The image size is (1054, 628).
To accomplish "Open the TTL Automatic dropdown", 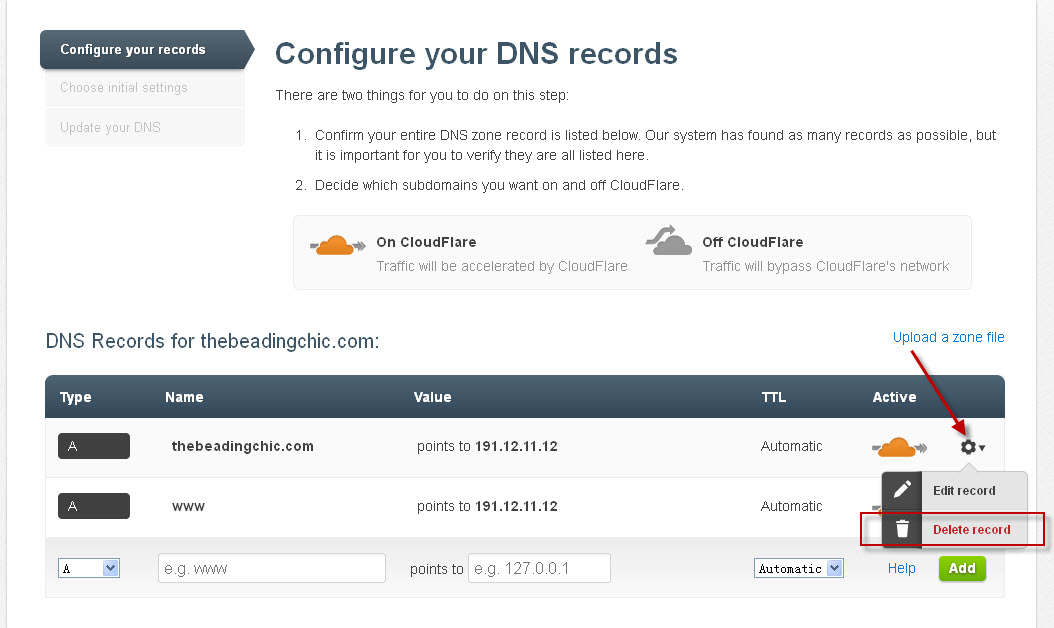I will tap(798, 567).
